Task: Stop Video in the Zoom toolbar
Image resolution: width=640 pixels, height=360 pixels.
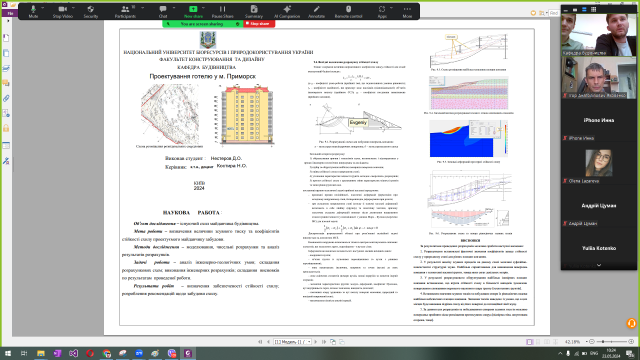Action: (x=62, y=11)
